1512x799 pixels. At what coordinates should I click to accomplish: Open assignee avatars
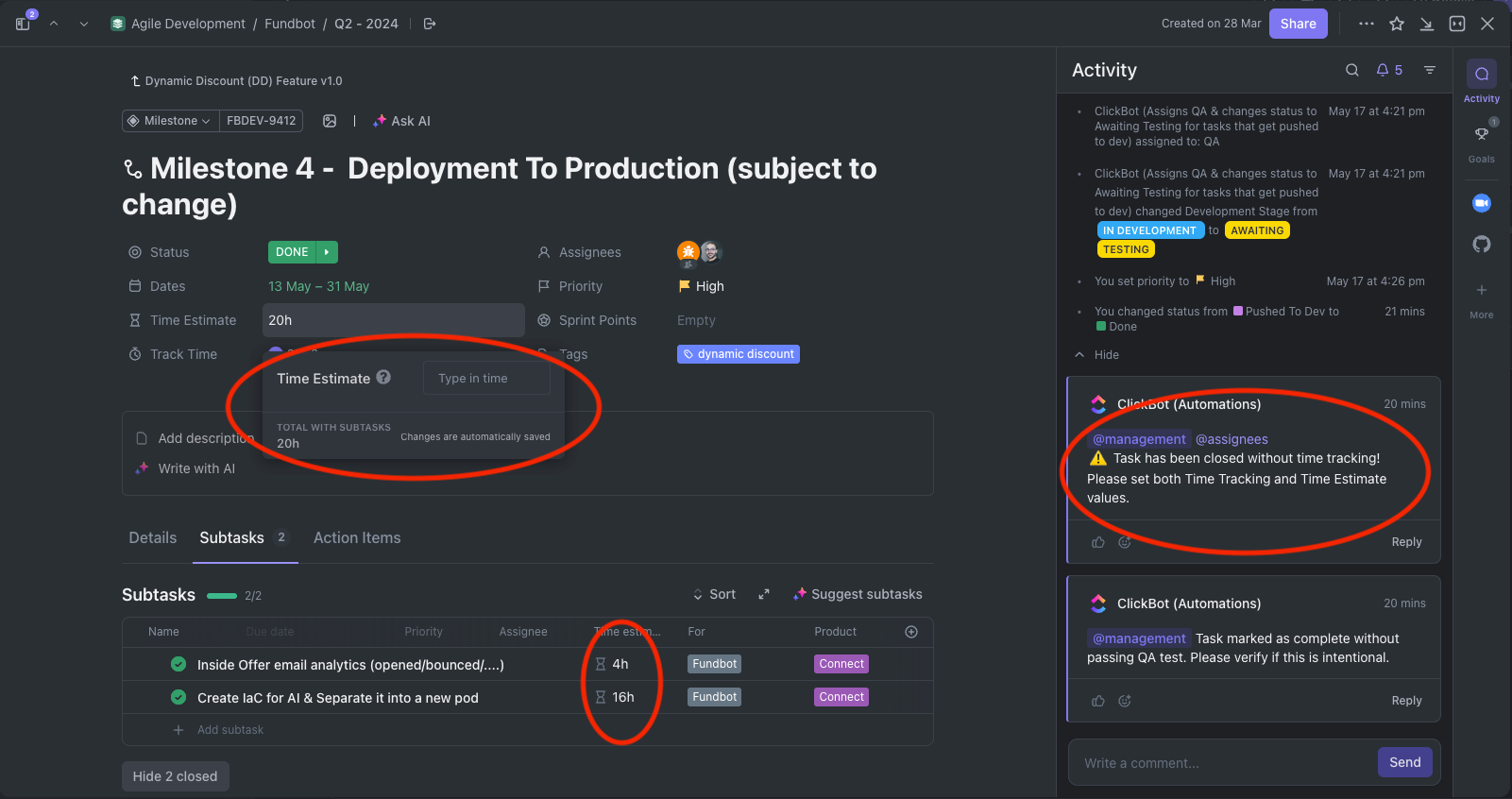point(700,252)
